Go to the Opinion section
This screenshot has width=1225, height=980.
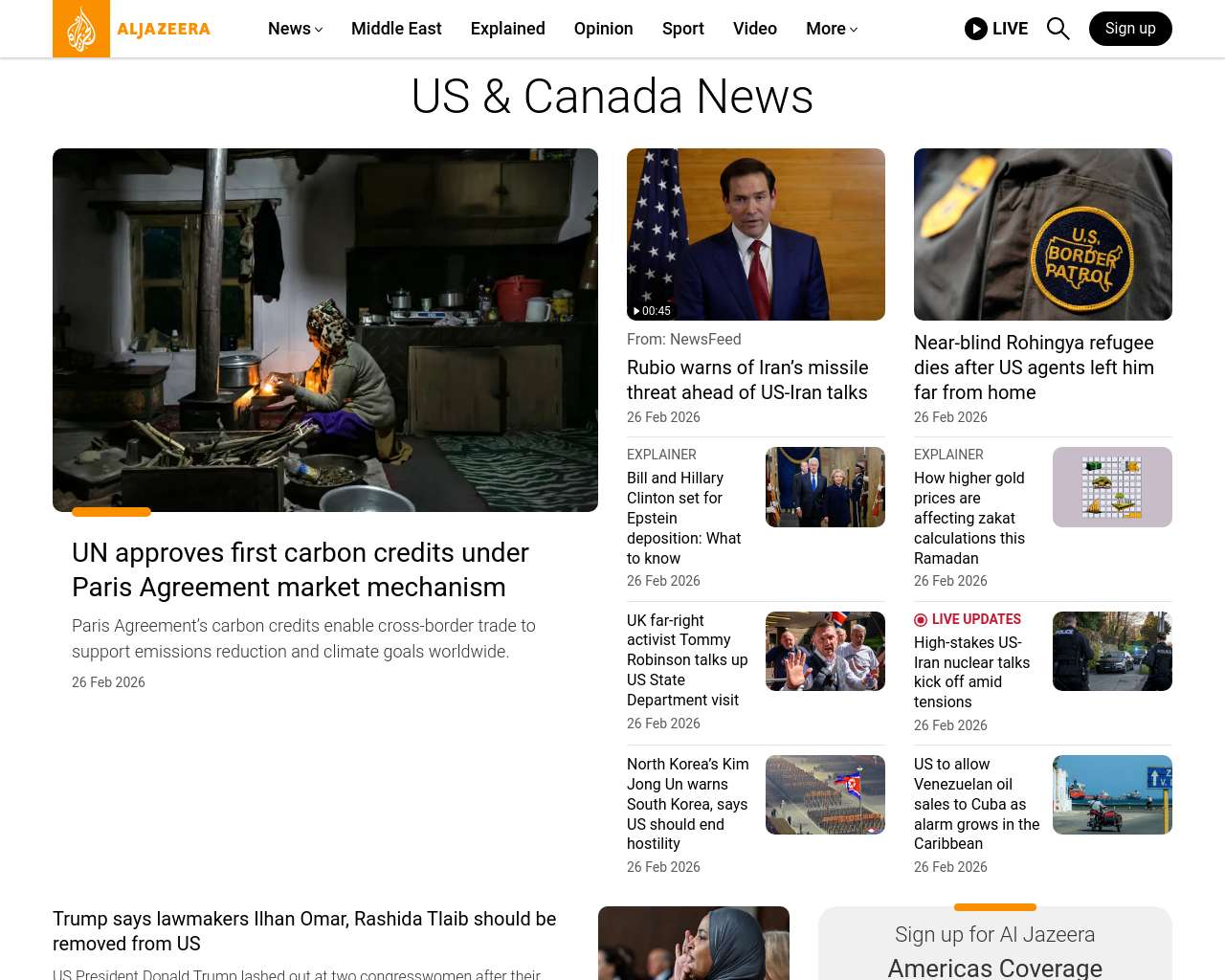(603, 29)
